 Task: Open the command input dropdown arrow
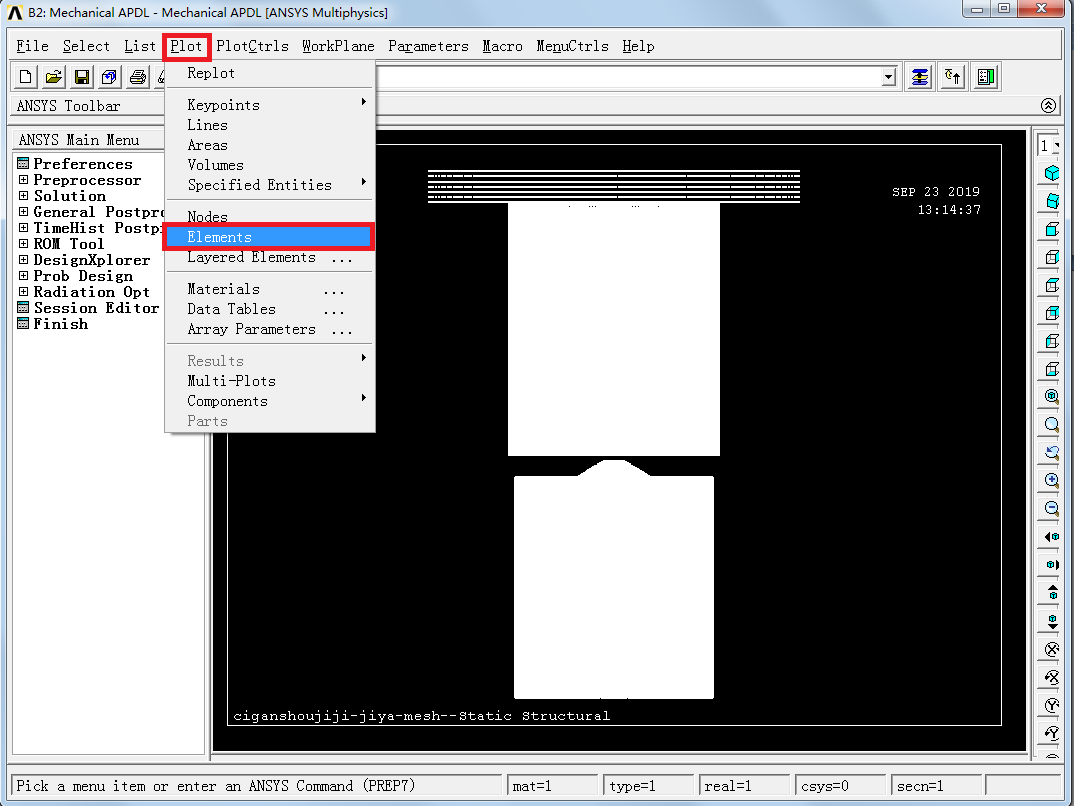tap(888, 77)
